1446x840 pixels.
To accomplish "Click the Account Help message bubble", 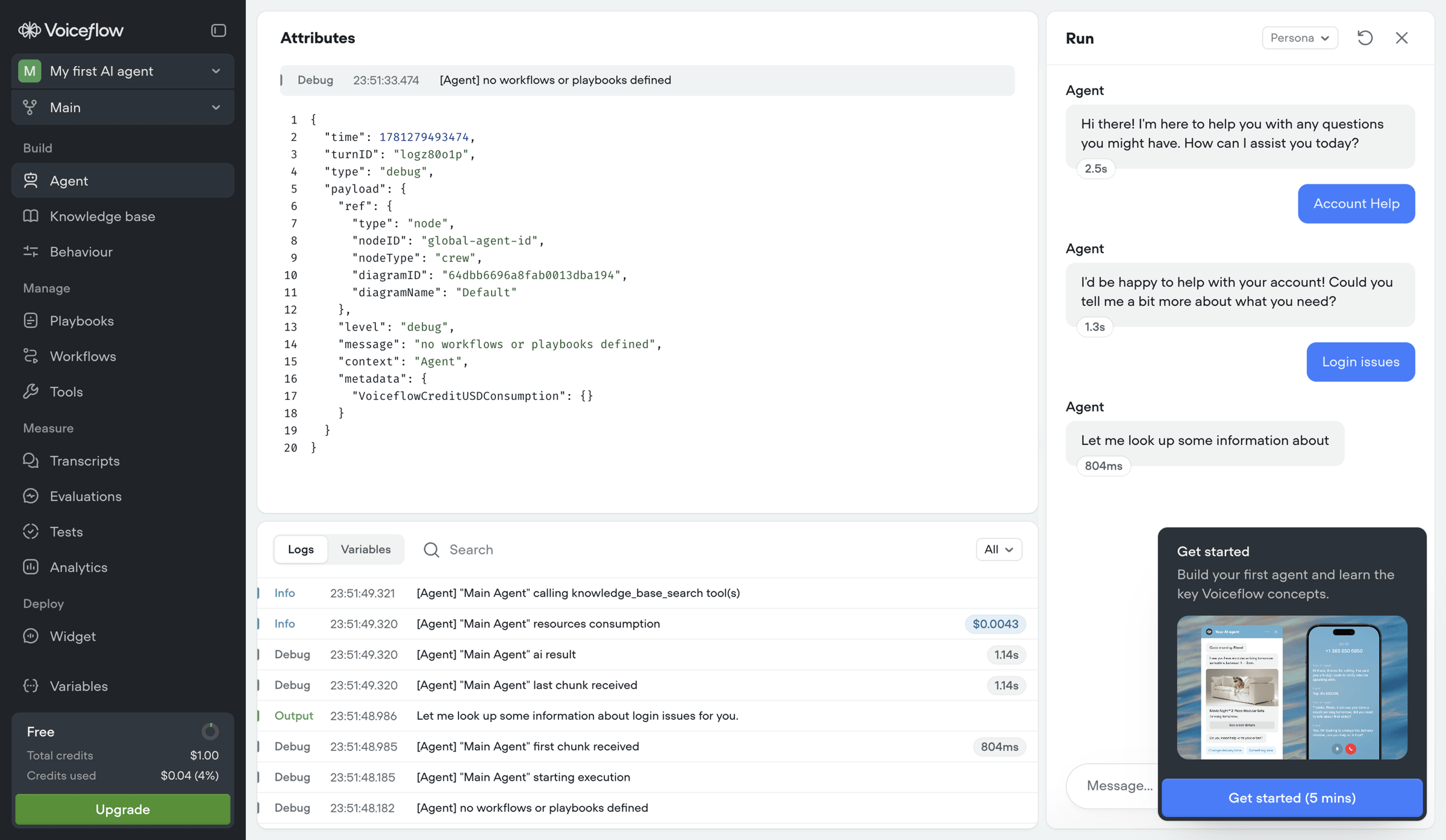I will pyautogui.click(x=1356, y=204).
